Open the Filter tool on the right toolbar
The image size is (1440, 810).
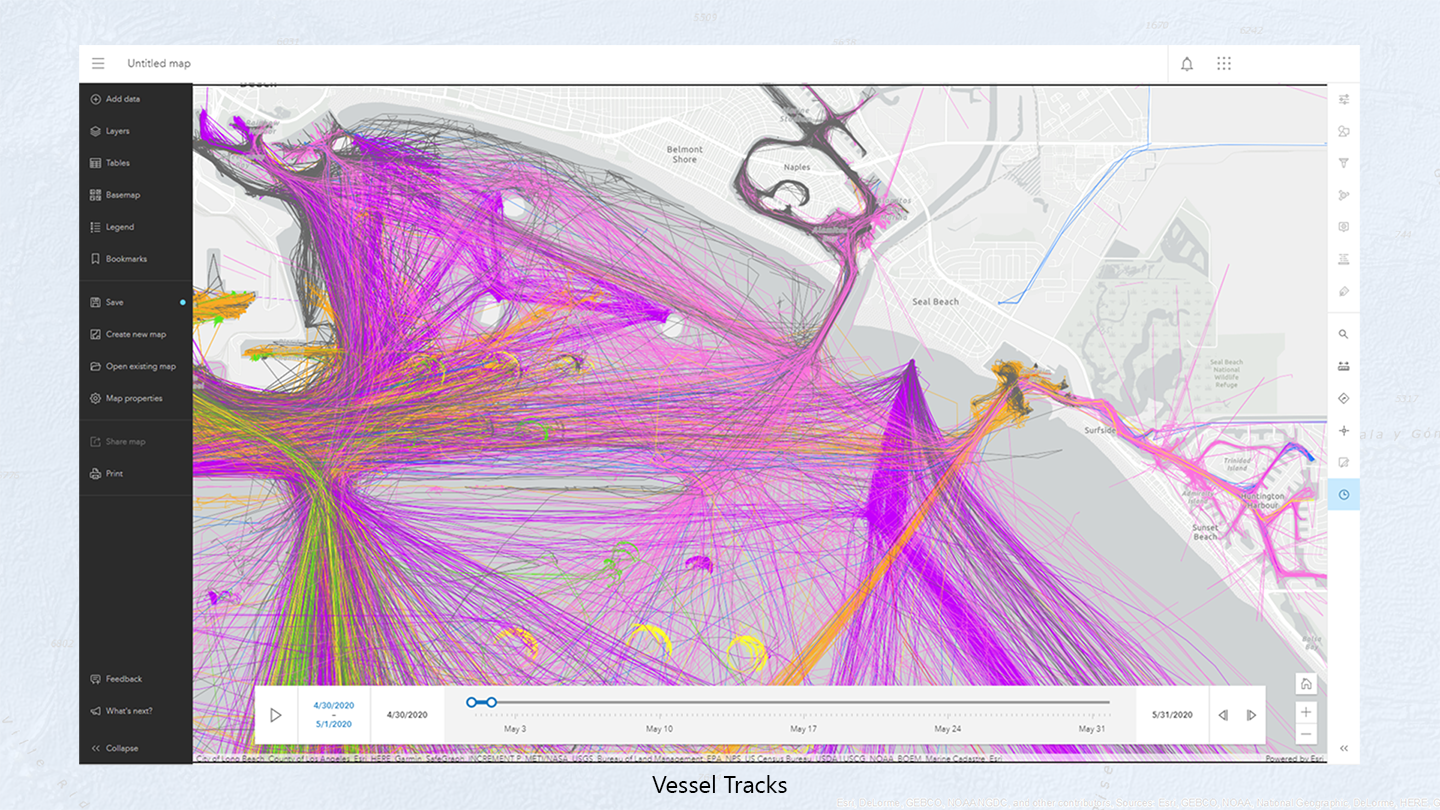[1343, 163]
